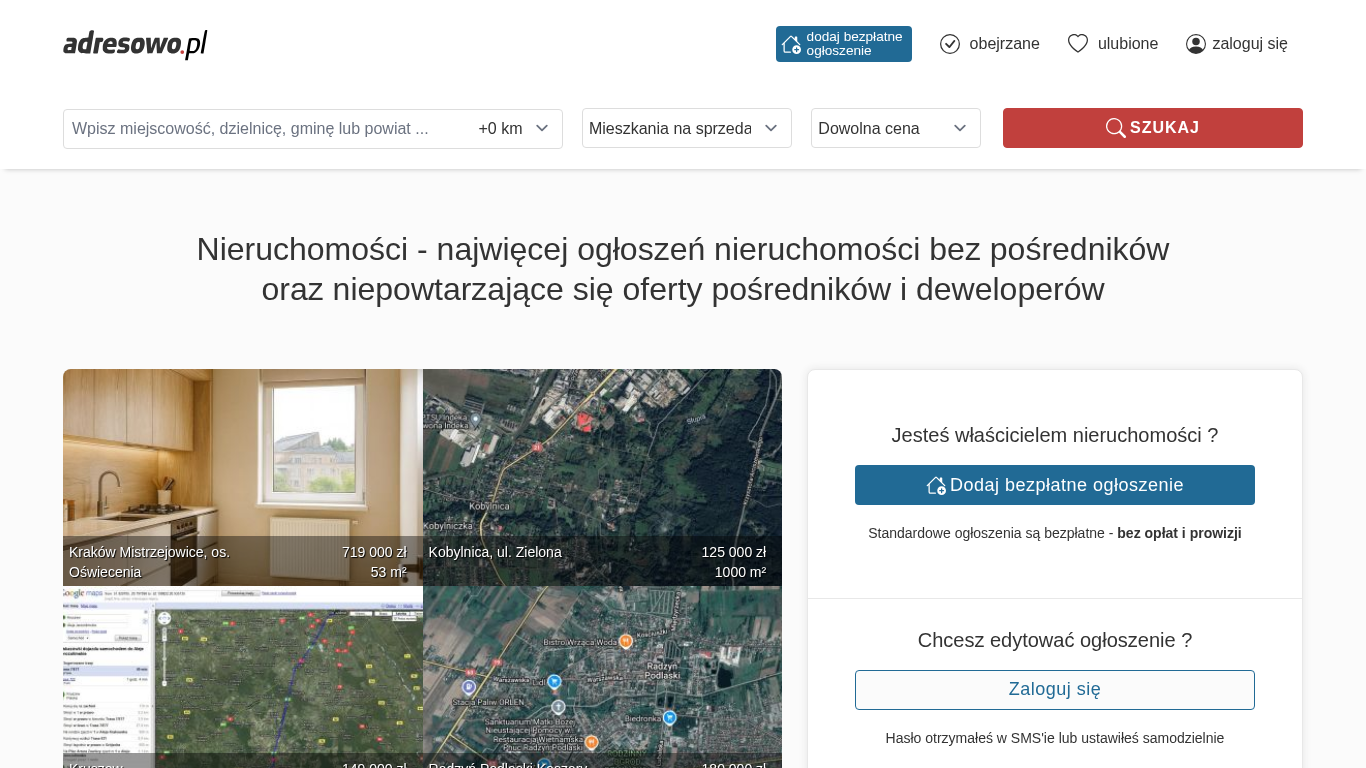Click the house icon in top header button
This screenshot has width=1366, height=768.
click(791, 44)
